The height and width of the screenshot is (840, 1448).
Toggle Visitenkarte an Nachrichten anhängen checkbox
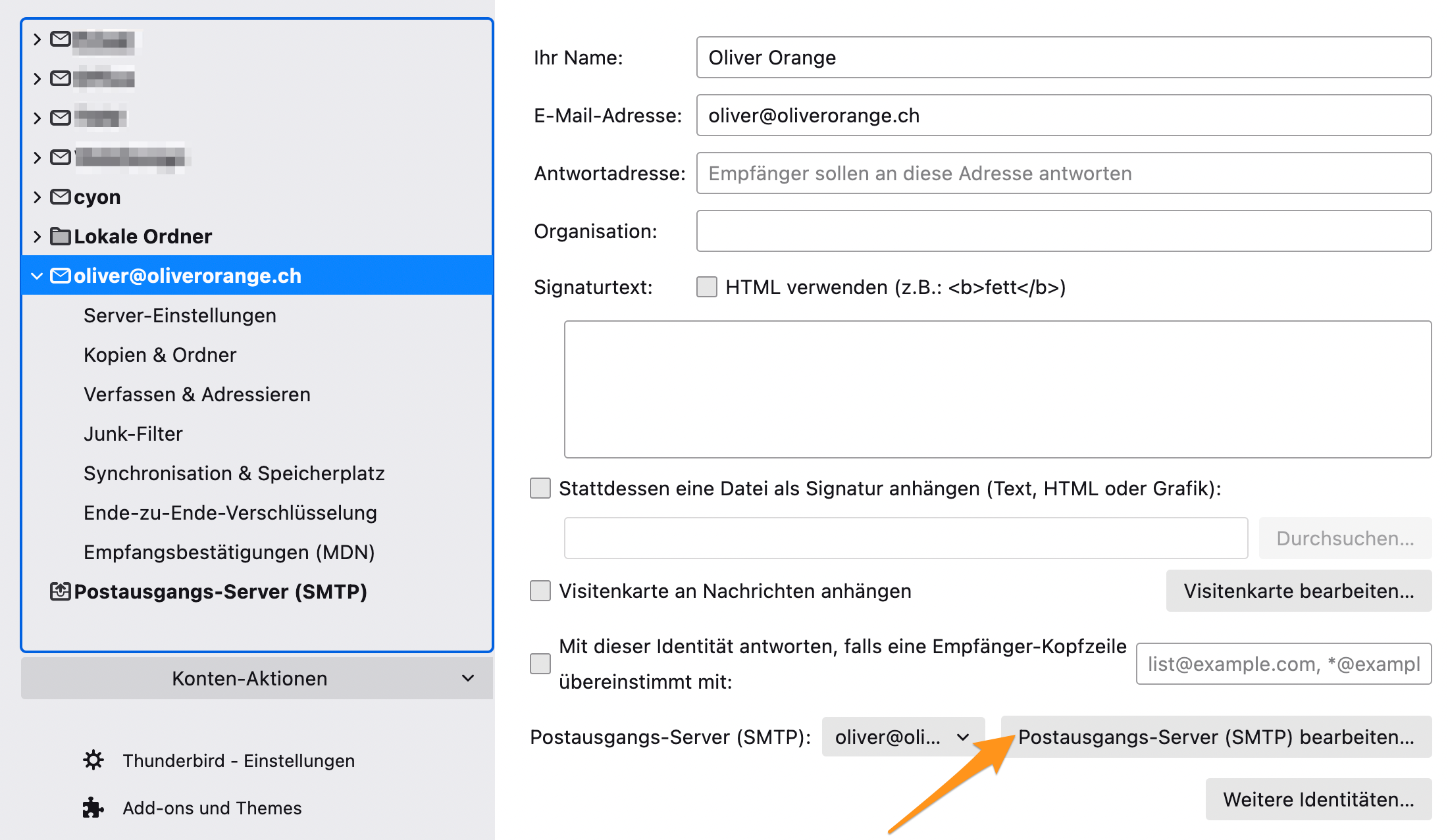coord(540,591)
